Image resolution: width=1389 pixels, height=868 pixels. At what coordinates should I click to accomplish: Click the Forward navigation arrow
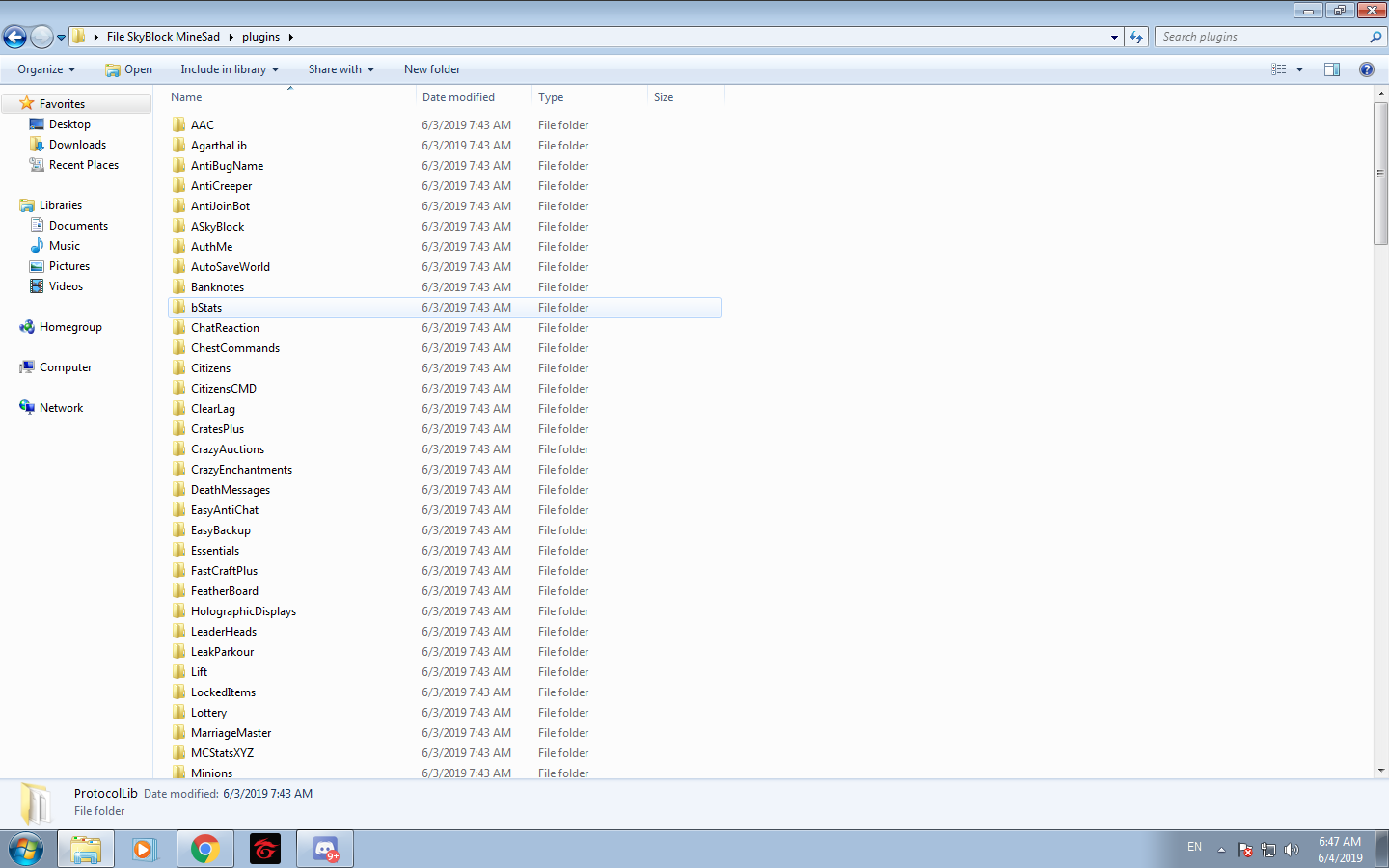pos(41,38)
